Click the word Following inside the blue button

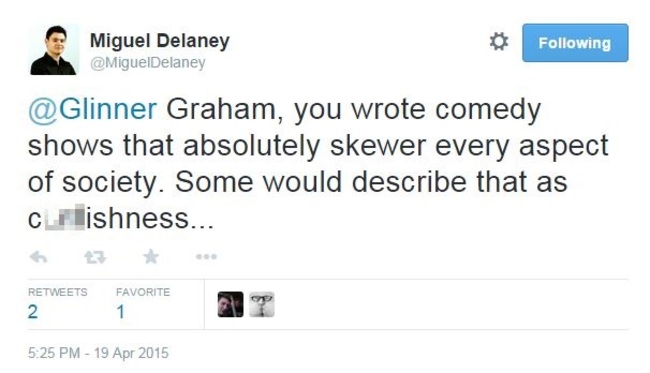point(575,43)
